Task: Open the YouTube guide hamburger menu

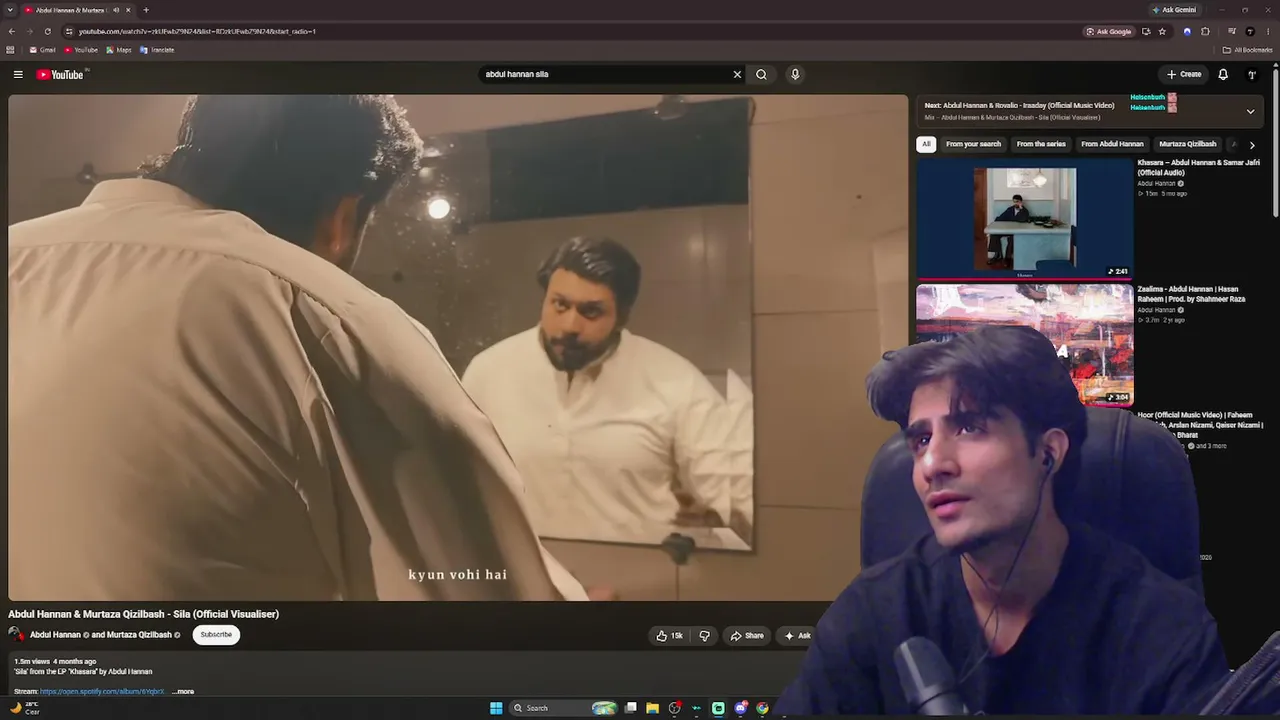Action: point(18,74)
